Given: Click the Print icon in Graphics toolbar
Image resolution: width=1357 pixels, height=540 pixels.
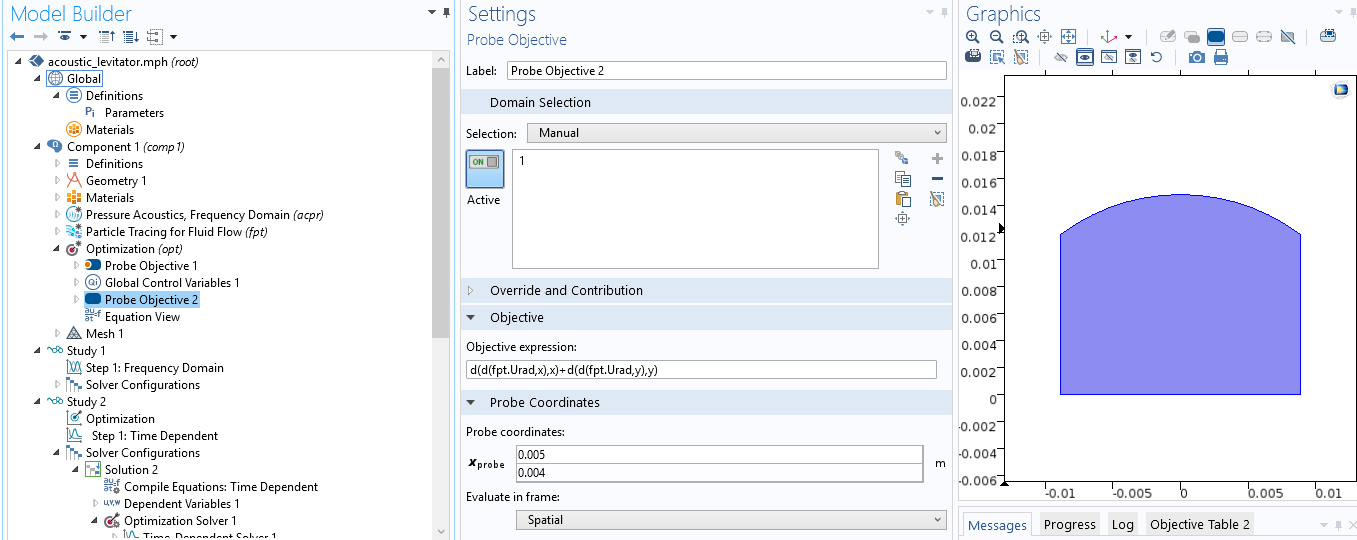Looking at the screenshot, I should point(1220,58).
